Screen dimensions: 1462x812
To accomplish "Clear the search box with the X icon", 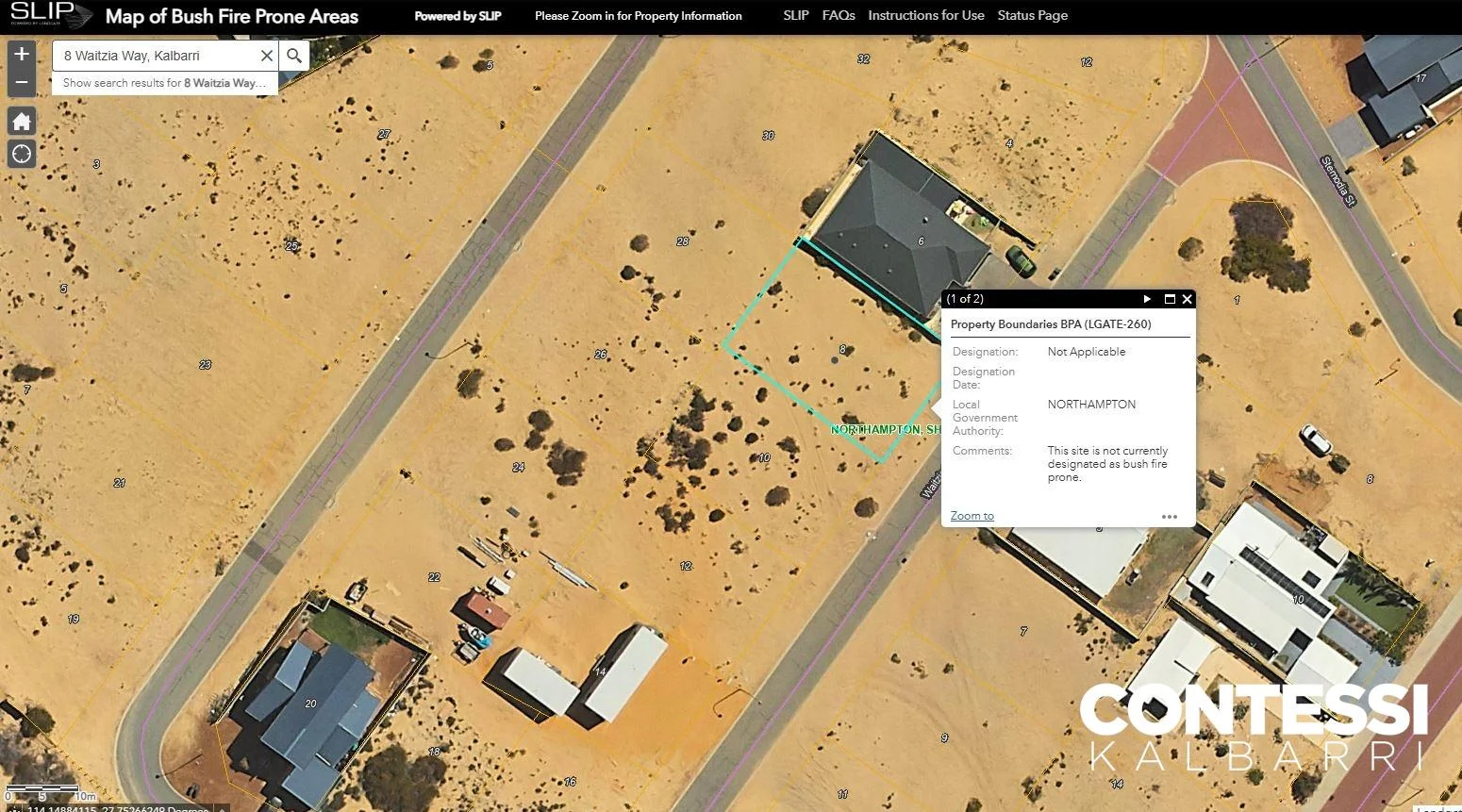I will [x=265, y=55].
